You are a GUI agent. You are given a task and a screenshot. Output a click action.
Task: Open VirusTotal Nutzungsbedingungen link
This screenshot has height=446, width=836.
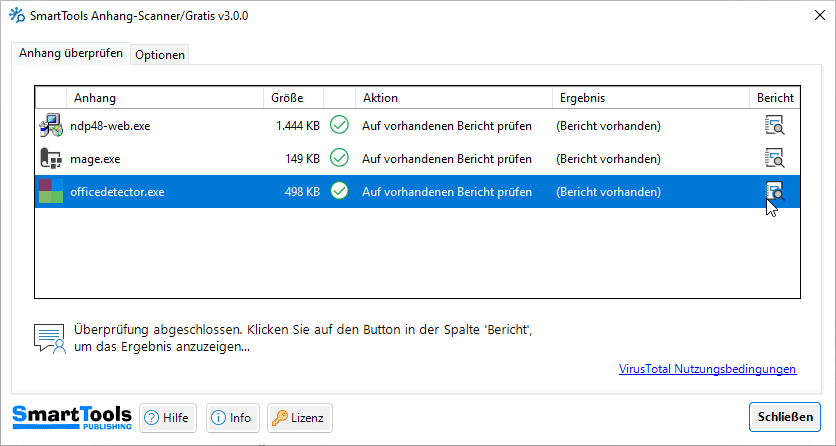pyautogui.click(x=708, y=369)
